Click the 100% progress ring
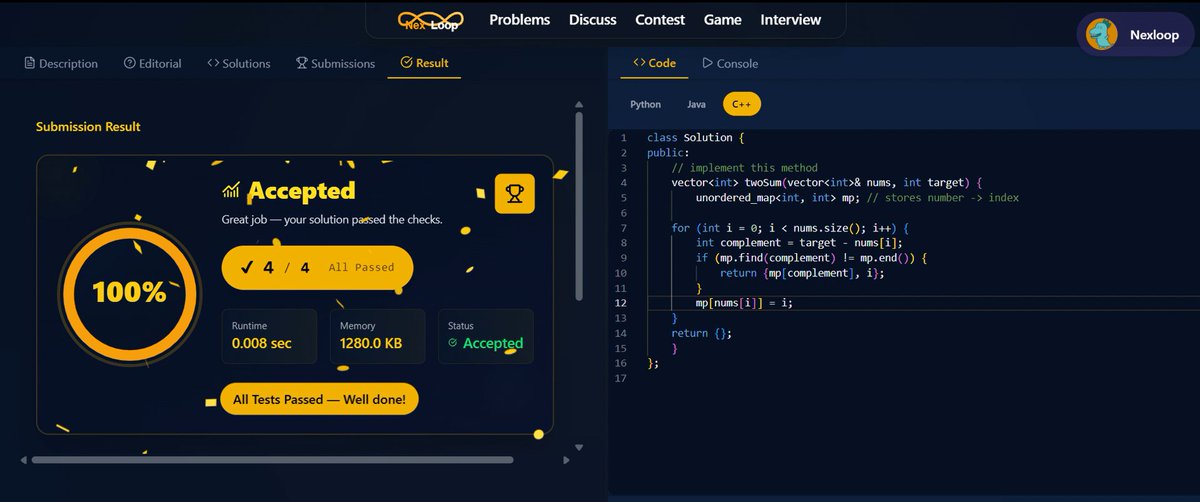The image size is (1200, 502). point(129,292)
